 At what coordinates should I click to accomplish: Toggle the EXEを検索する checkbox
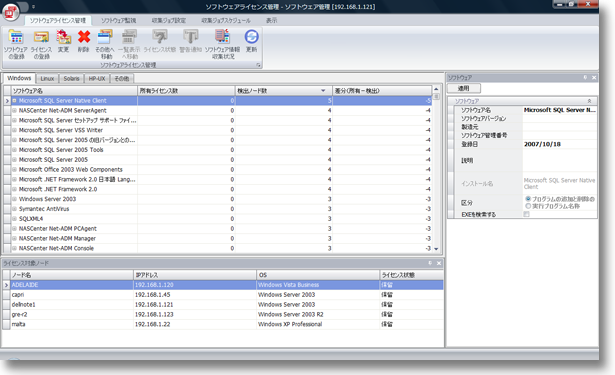(526, 214)
